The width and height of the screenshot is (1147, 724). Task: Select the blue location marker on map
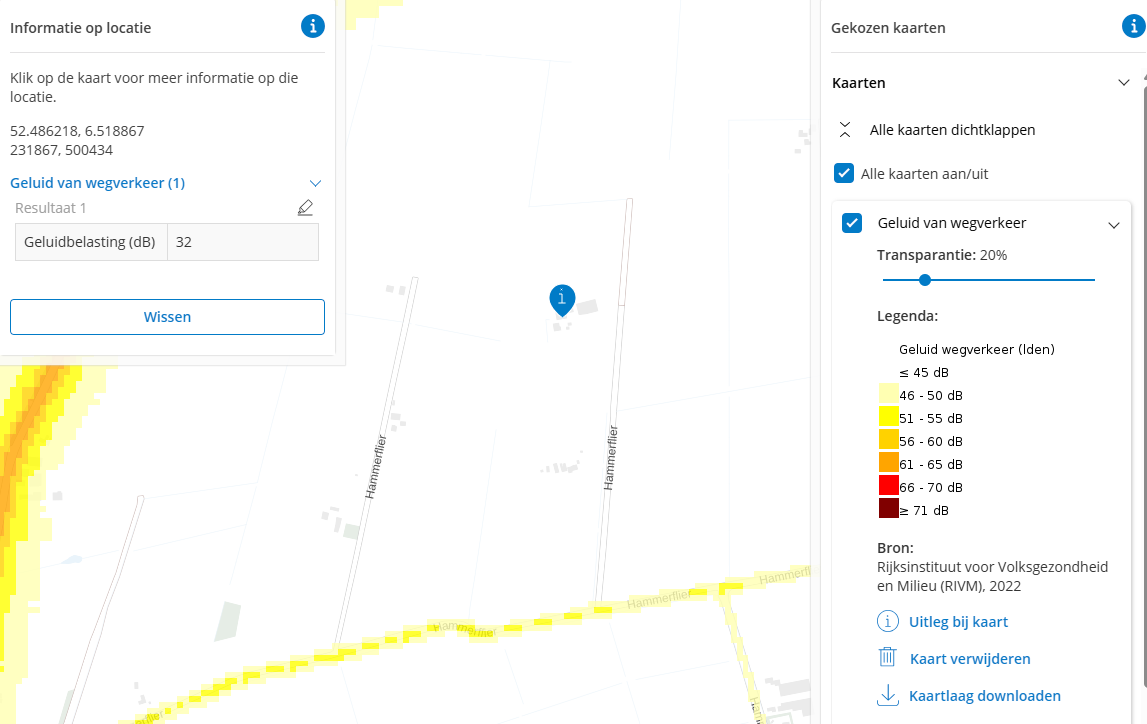tap(562, 300)
